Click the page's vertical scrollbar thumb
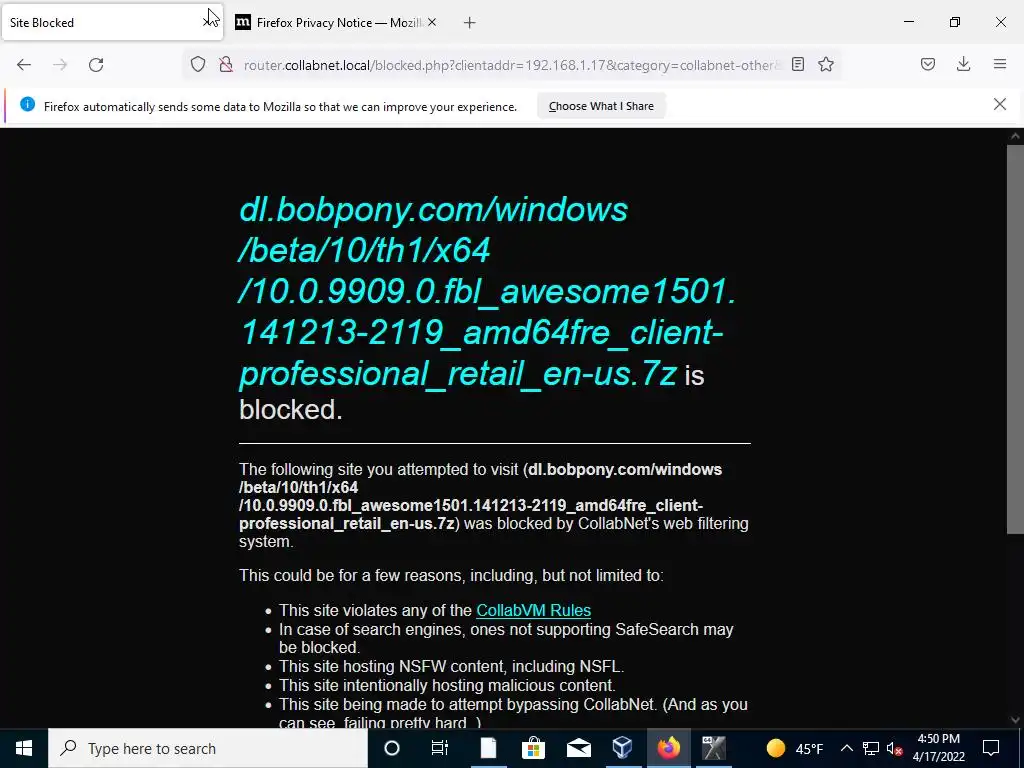The width and height of the screenshot is (1024, 768). (1015, 340)
